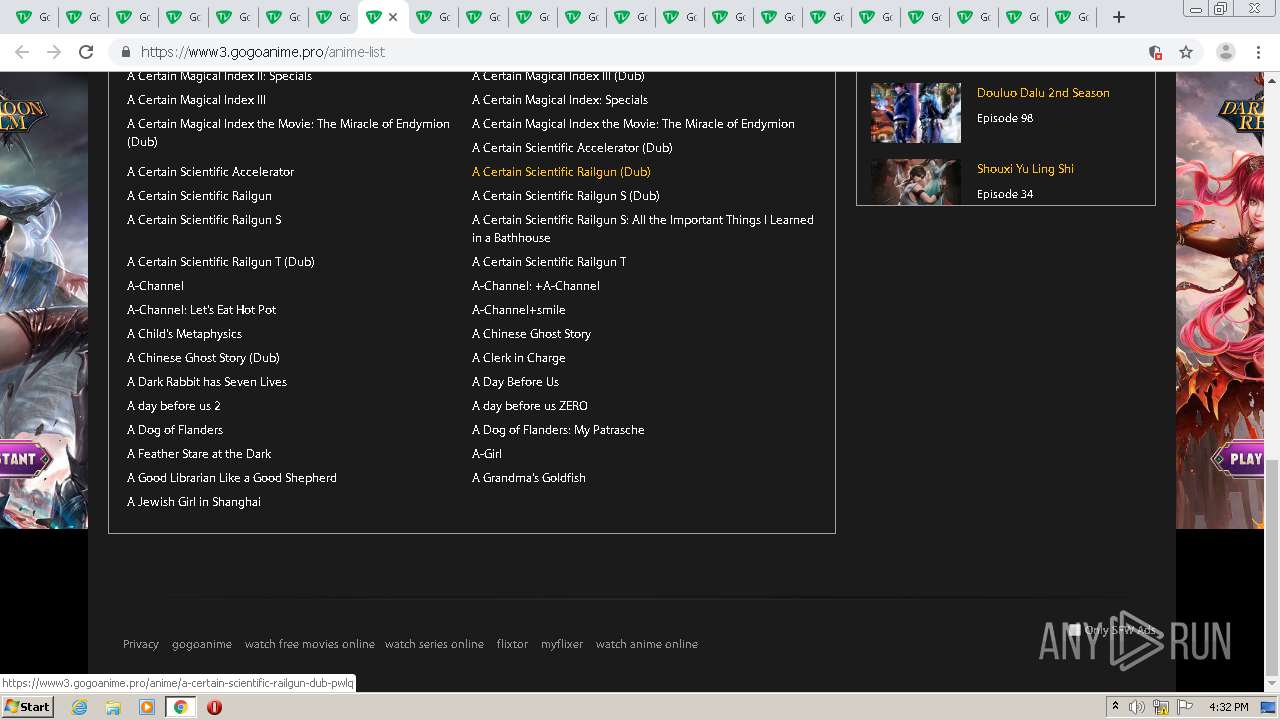This screenshot has height=720, width=1280.
Task: Open A-Channel+smile link
Action: [x=519, y=310]
